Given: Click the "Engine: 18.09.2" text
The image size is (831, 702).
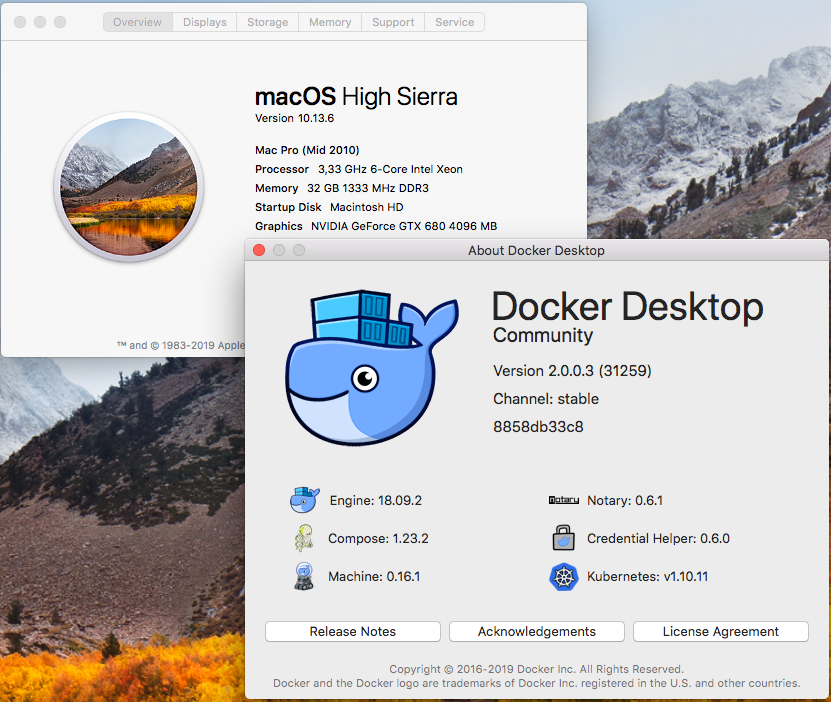Looking at the screenshot, I should pos(376,501).
